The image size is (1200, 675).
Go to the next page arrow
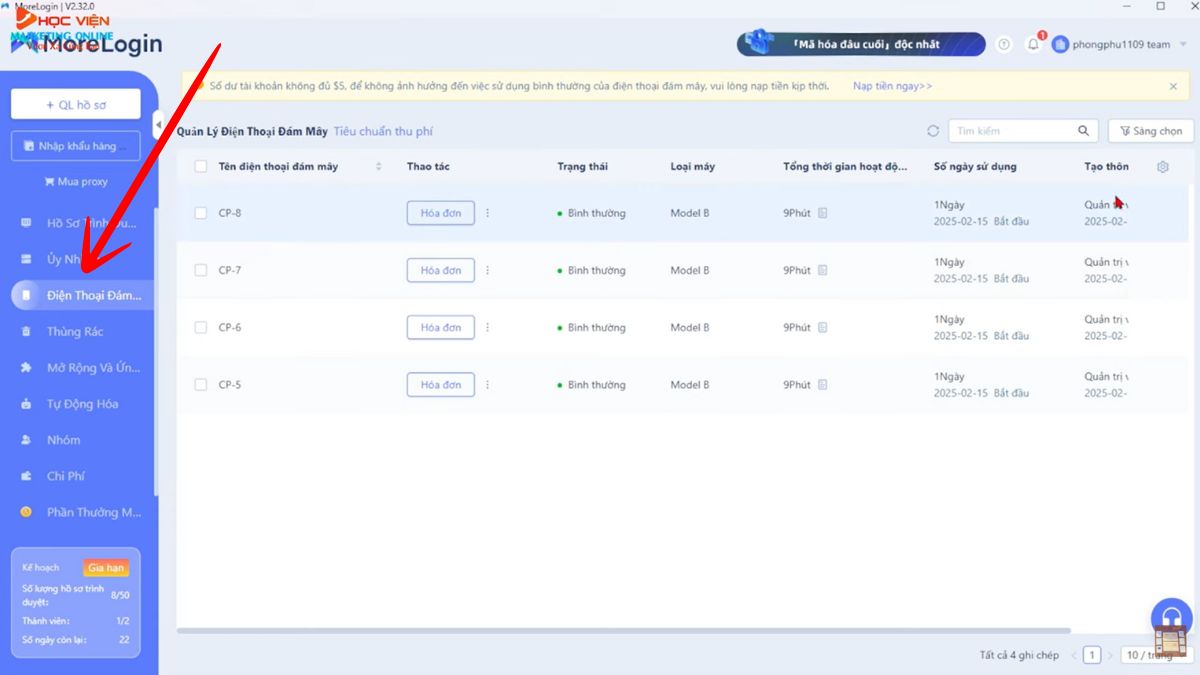tap(1110, 655)
